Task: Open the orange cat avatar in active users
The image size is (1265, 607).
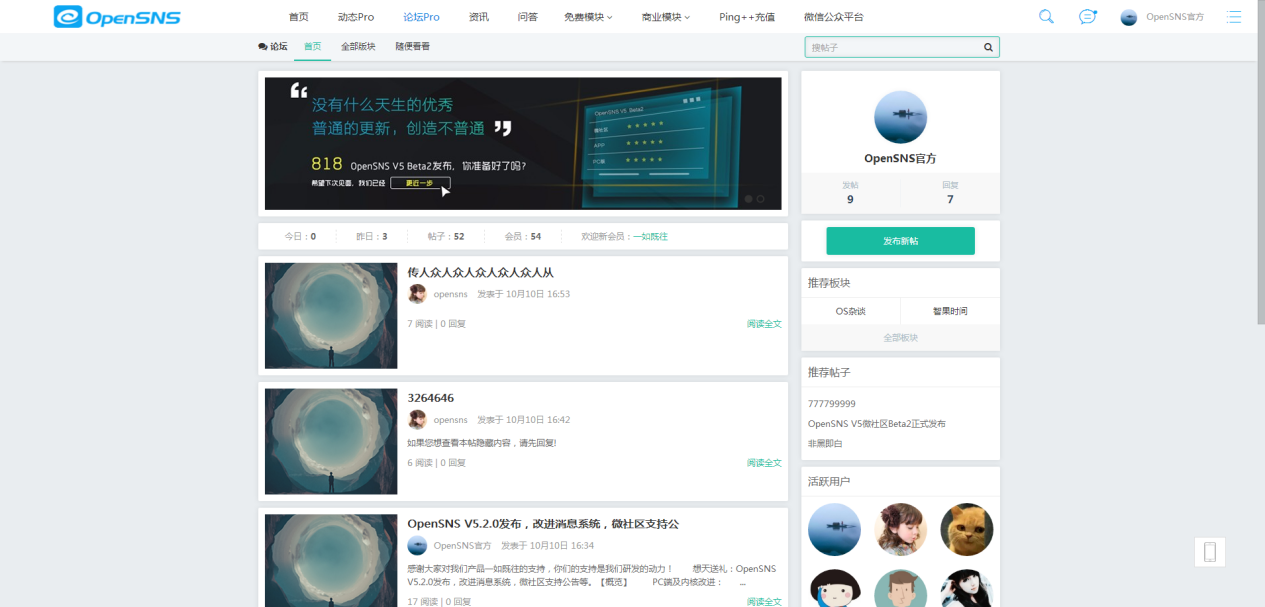Action: tap(967, 529)
